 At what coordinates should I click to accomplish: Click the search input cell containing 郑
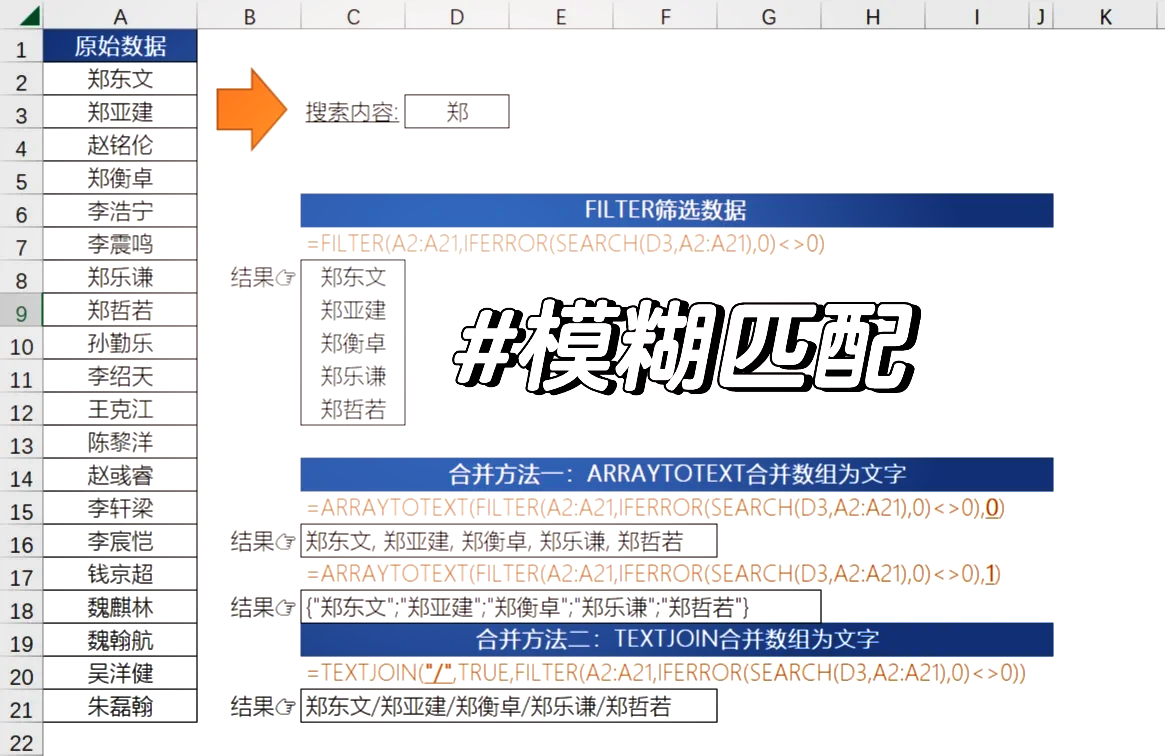pyautogui.click(x=457, y=111)
